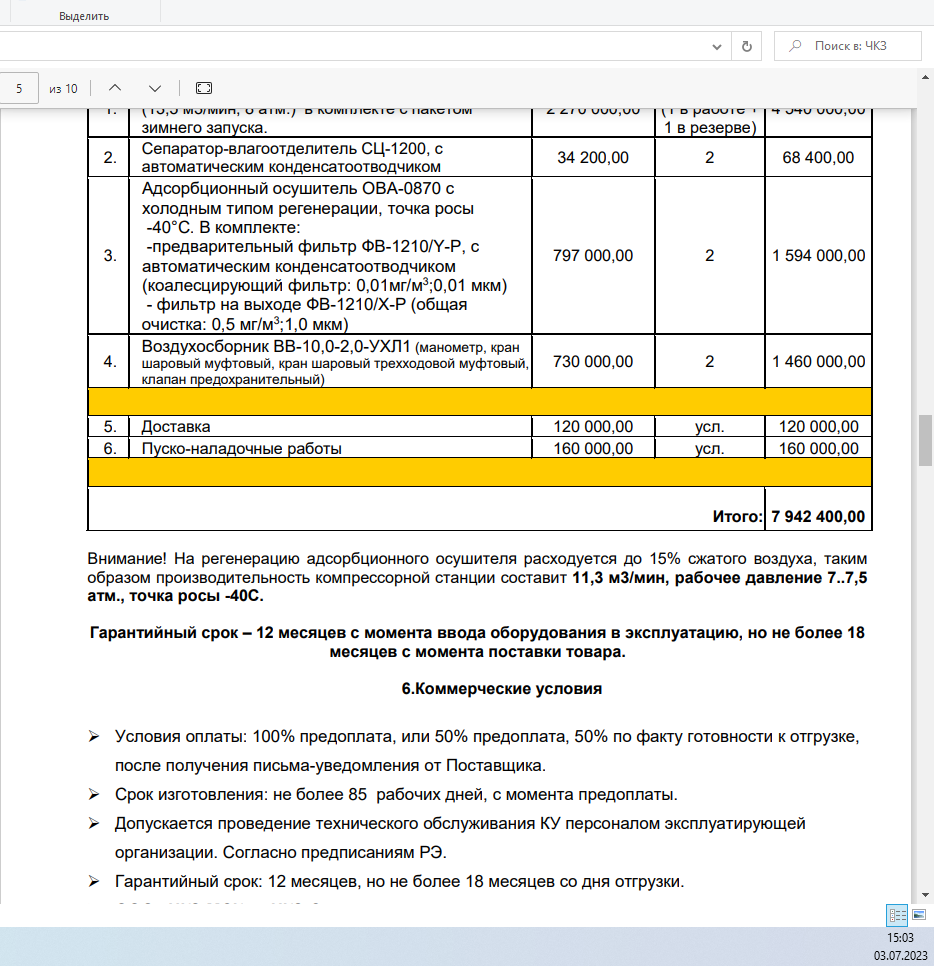Click 'Воздухосборник ВВ-10,0-2,0-УХЛ1' text

[275, 346]
